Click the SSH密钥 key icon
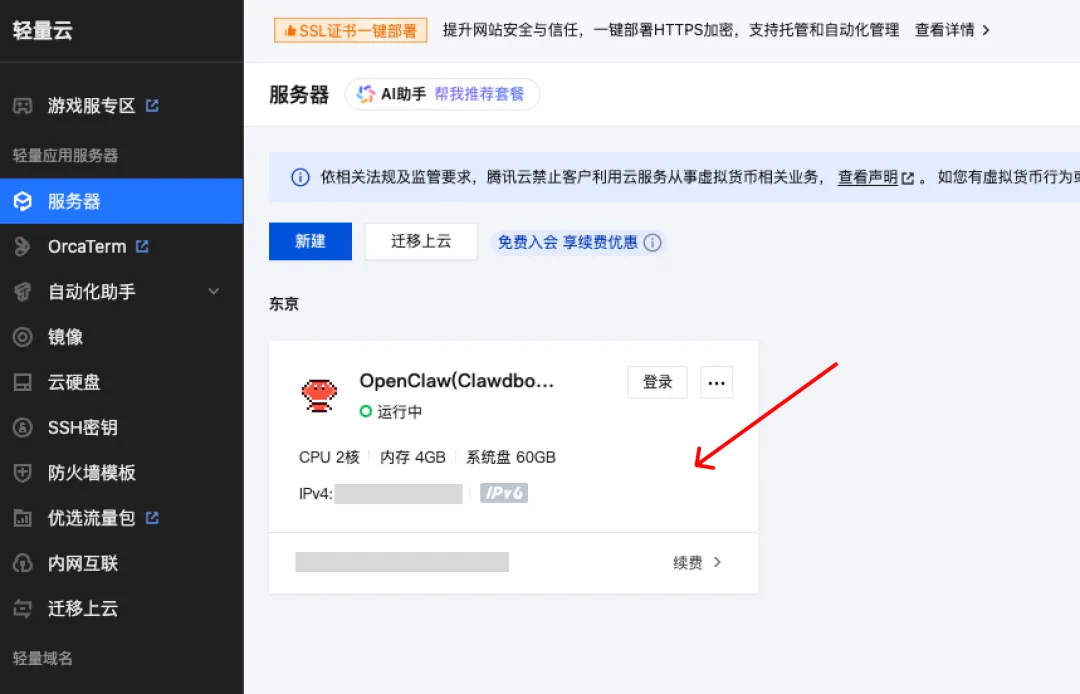Viewport: 1080px width, 694px height. tap(23, 428)
